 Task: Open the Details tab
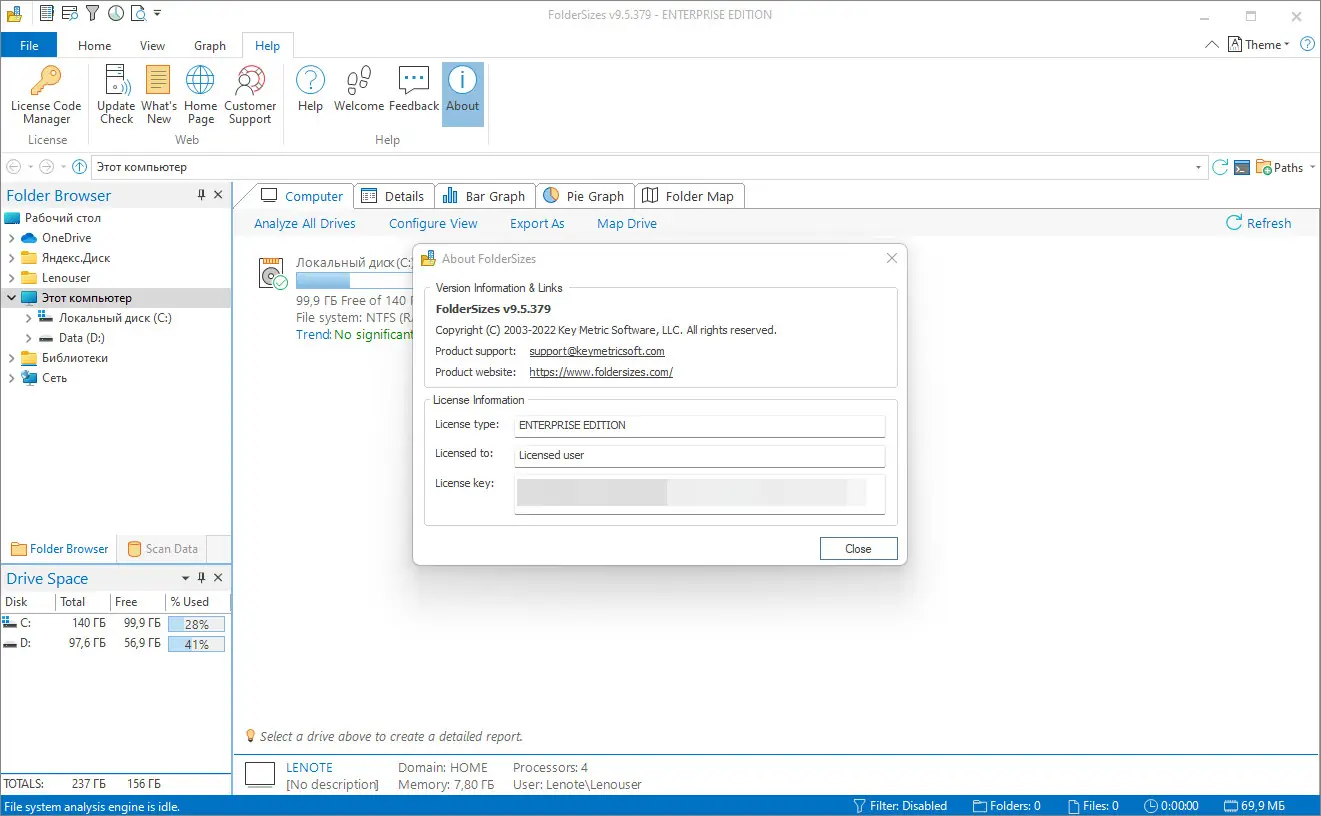(x=393, y=196)
